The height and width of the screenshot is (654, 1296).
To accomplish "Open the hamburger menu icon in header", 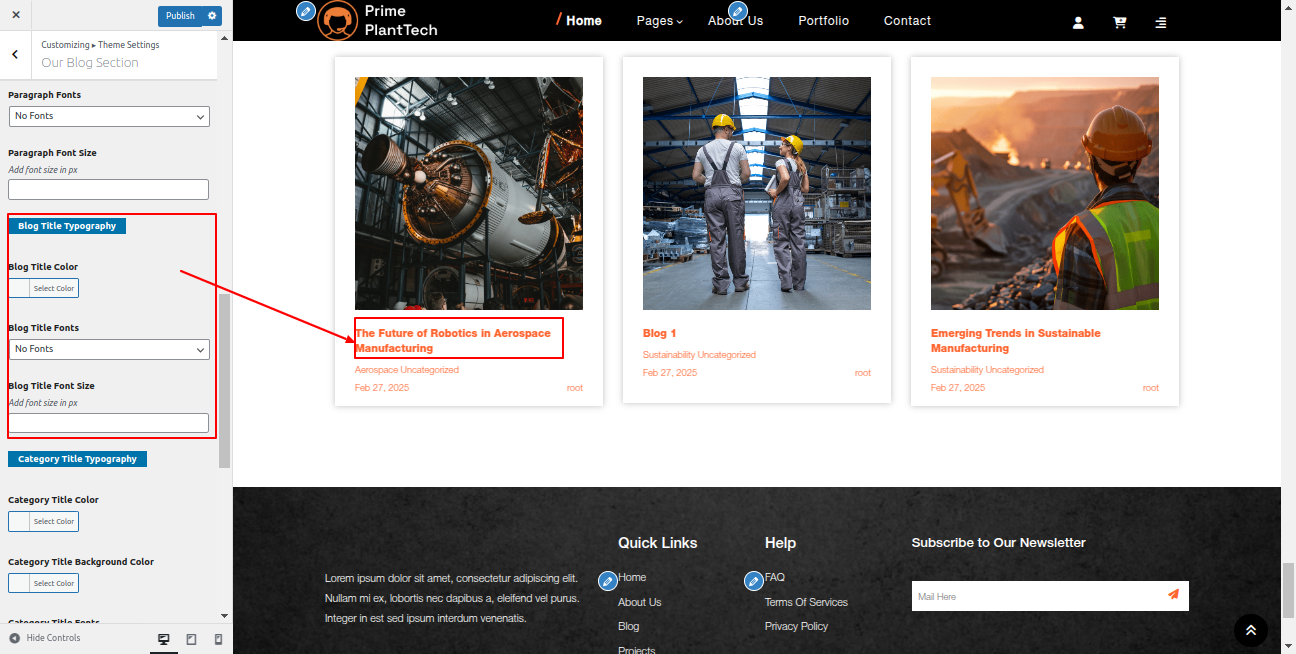I will (x=1160, y=23).
